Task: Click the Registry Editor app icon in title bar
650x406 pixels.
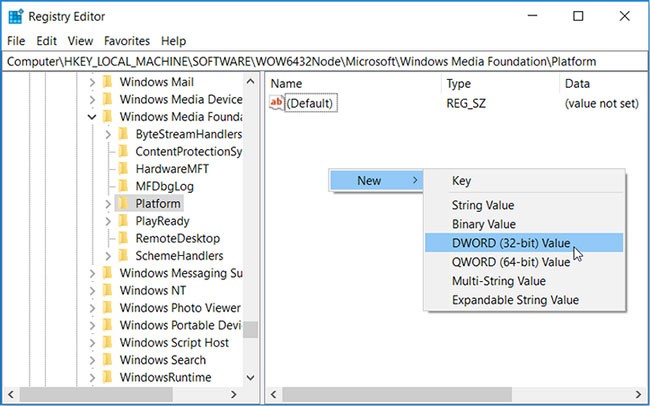Action: tap(16, 16)
